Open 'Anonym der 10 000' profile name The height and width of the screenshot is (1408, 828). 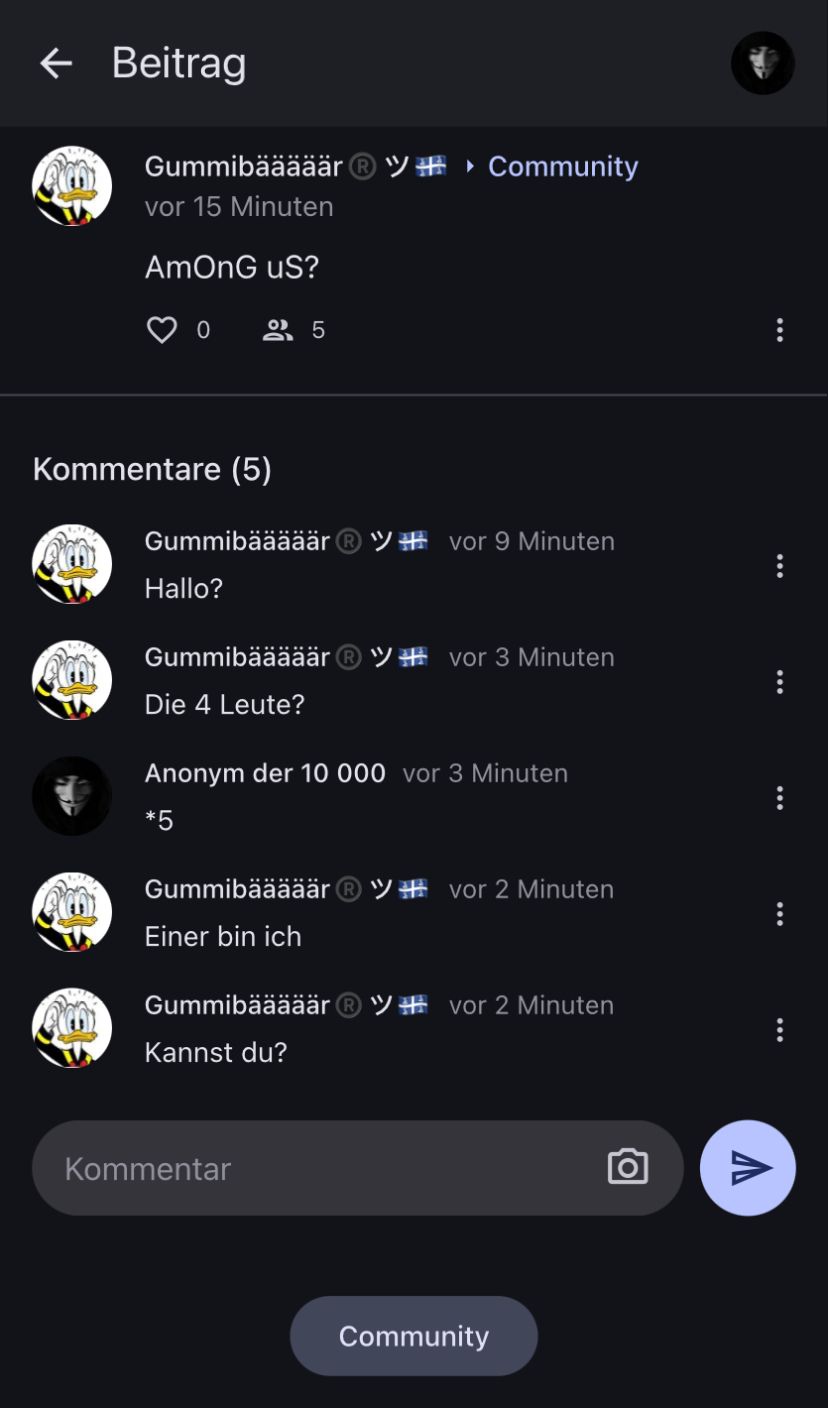[x=265, y=773]
